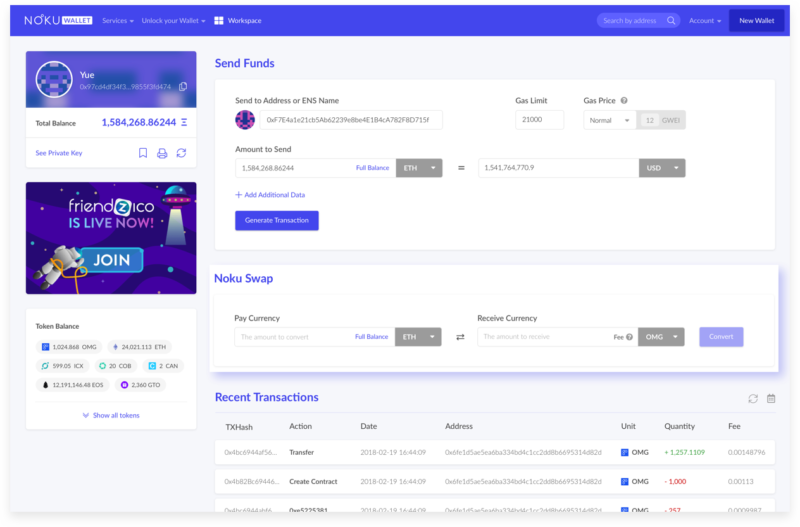Click the recipient address identicon
The height and width of the screenshot is (527, 800).
click(x=245, y=120)
